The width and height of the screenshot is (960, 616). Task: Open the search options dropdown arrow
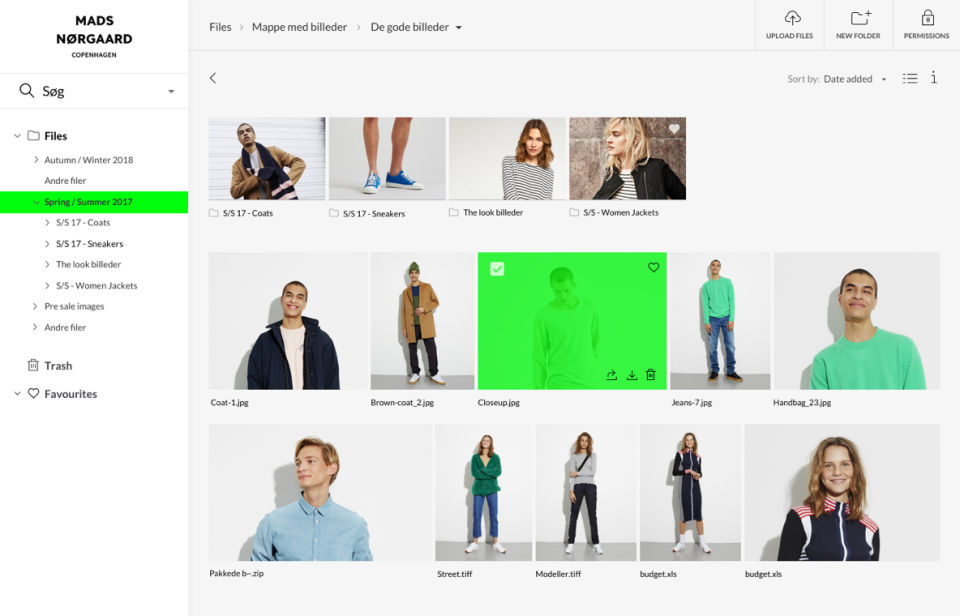(171, 91)
